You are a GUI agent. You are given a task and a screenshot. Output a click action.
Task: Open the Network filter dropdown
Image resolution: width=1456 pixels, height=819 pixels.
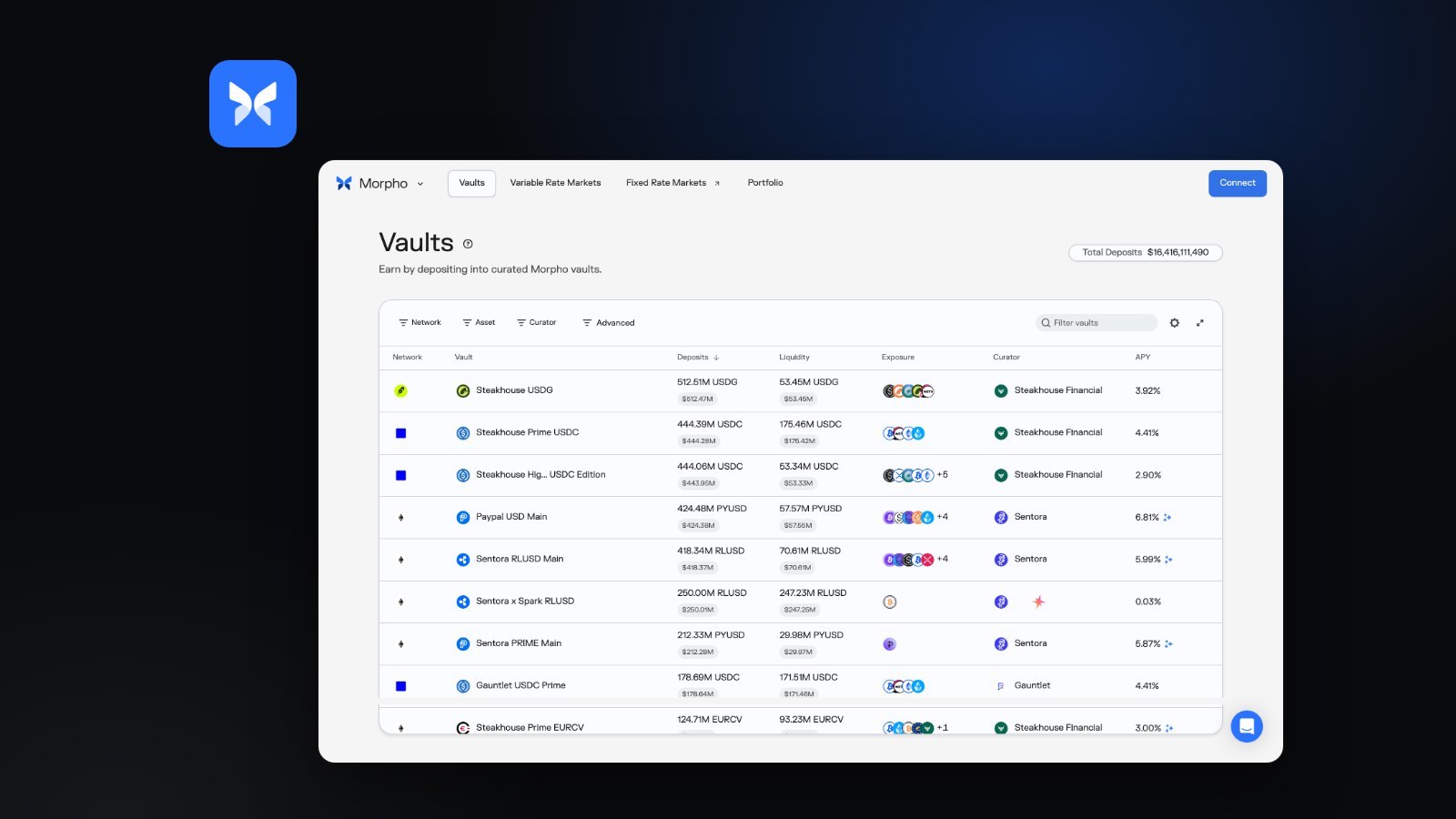coord(420,323)
